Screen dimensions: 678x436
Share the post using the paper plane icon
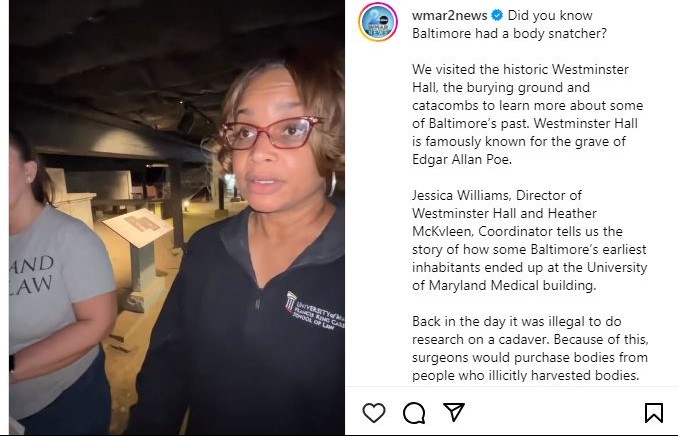click(x=454, y=412)
